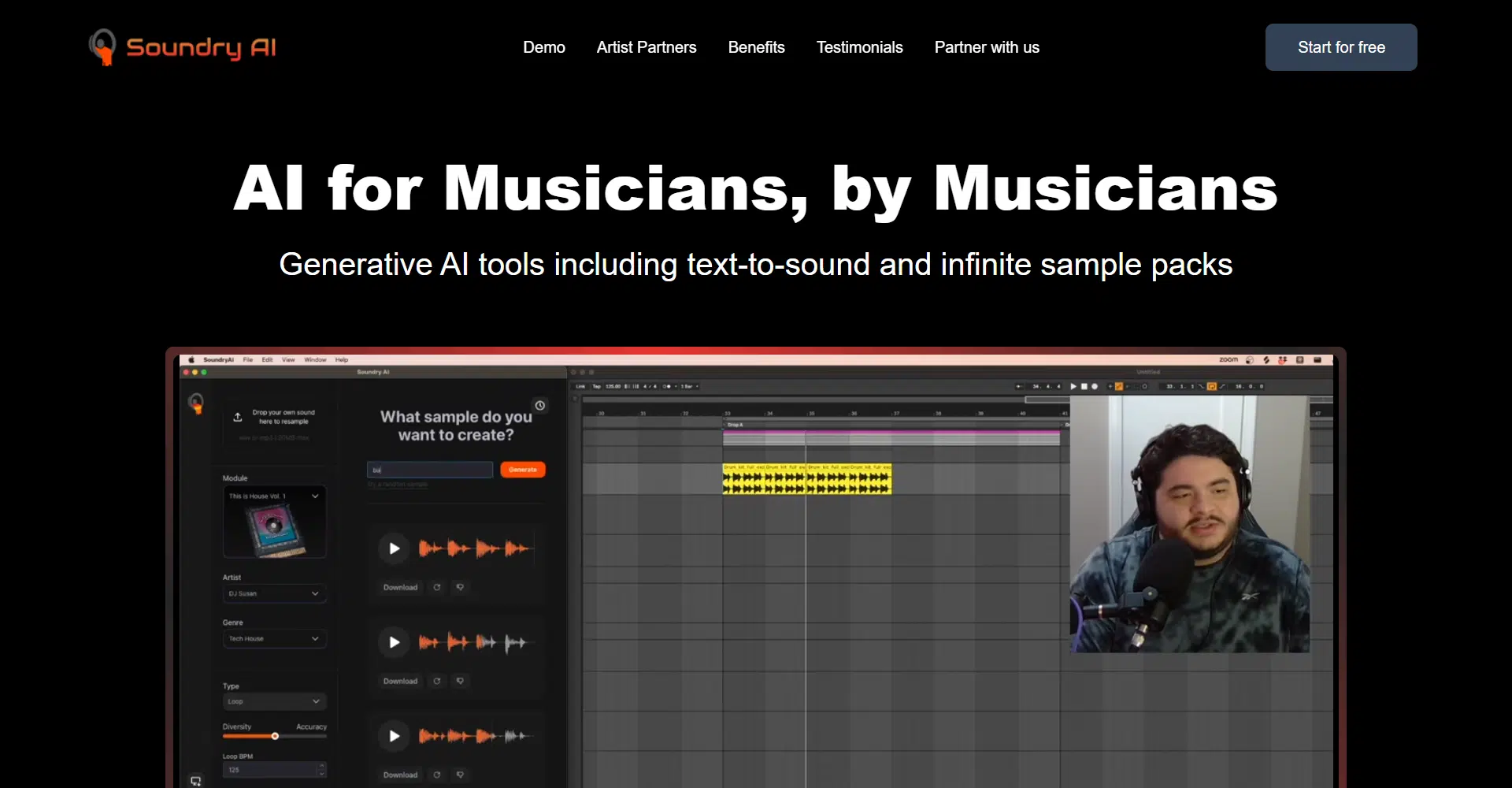The image size is (1512, 788).
Task: Dislike the second sample with thumbs-down icon
Action: point(461,681)
